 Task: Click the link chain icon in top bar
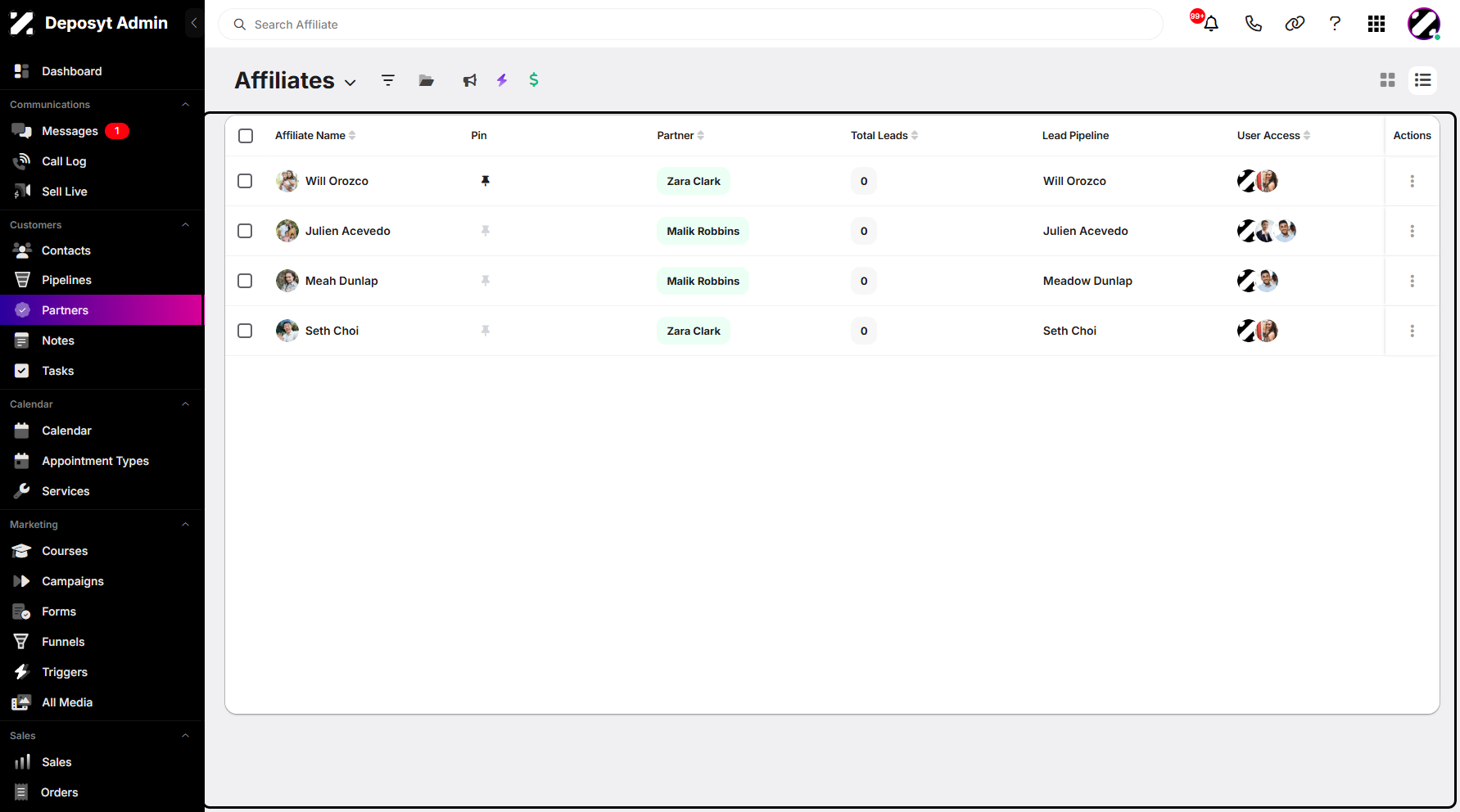pos(1295,24)
